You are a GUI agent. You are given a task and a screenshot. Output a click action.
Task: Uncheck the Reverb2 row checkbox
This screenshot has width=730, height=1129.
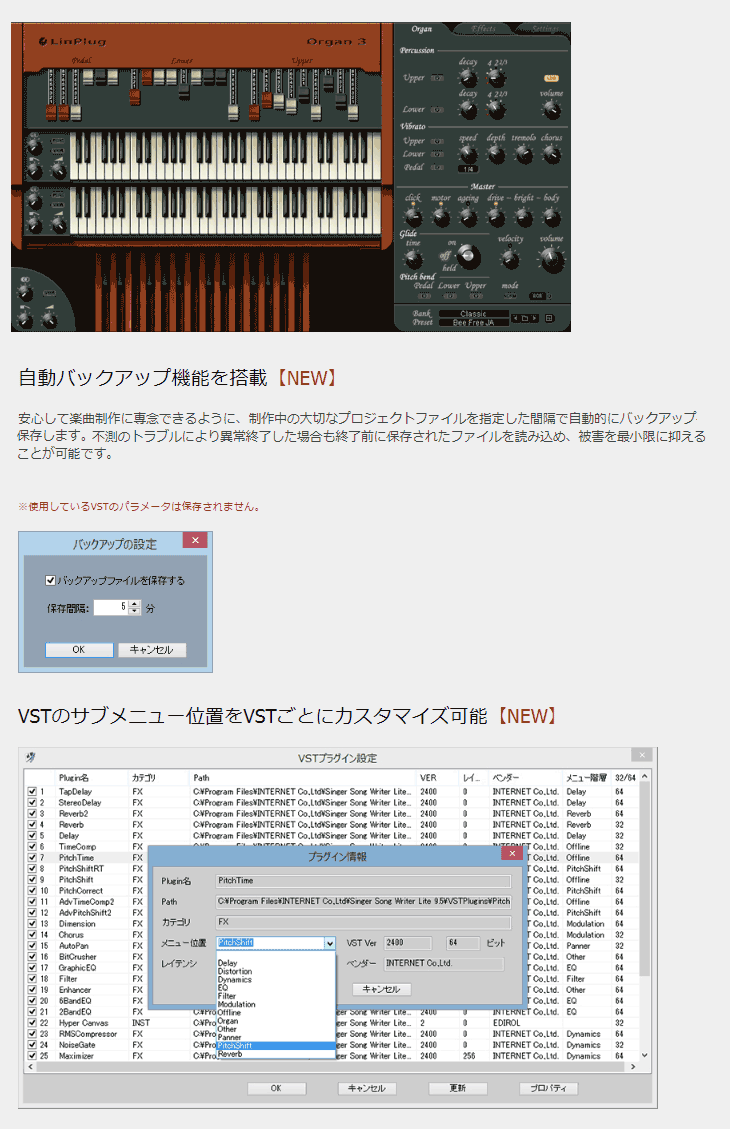point(32,814)
